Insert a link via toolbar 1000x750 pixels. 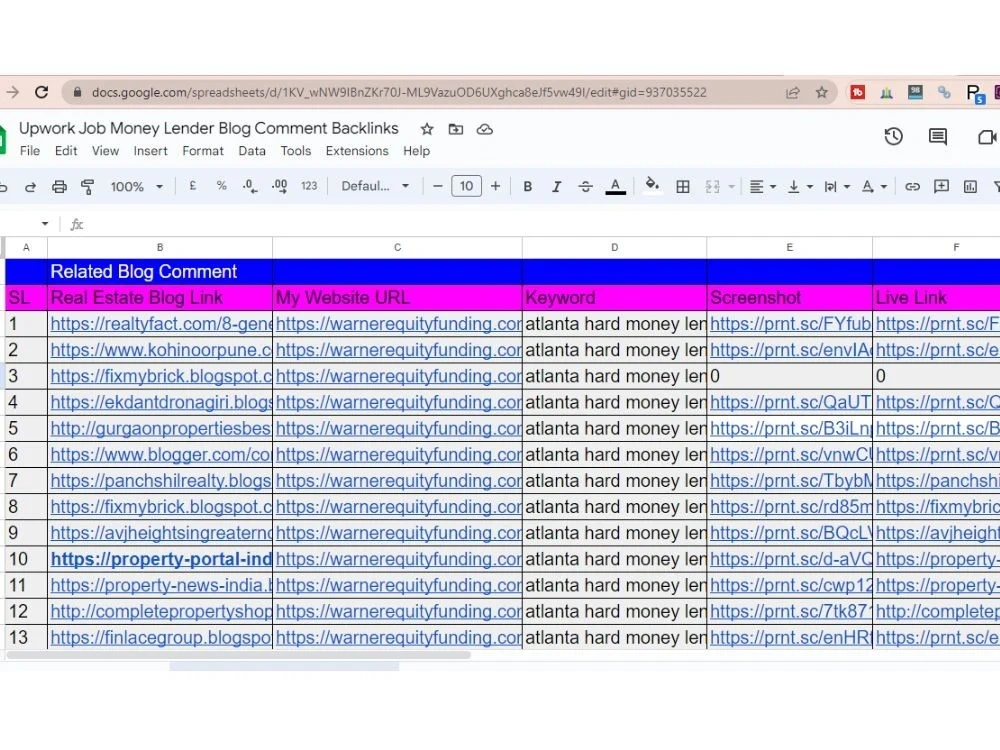[912, 186]
